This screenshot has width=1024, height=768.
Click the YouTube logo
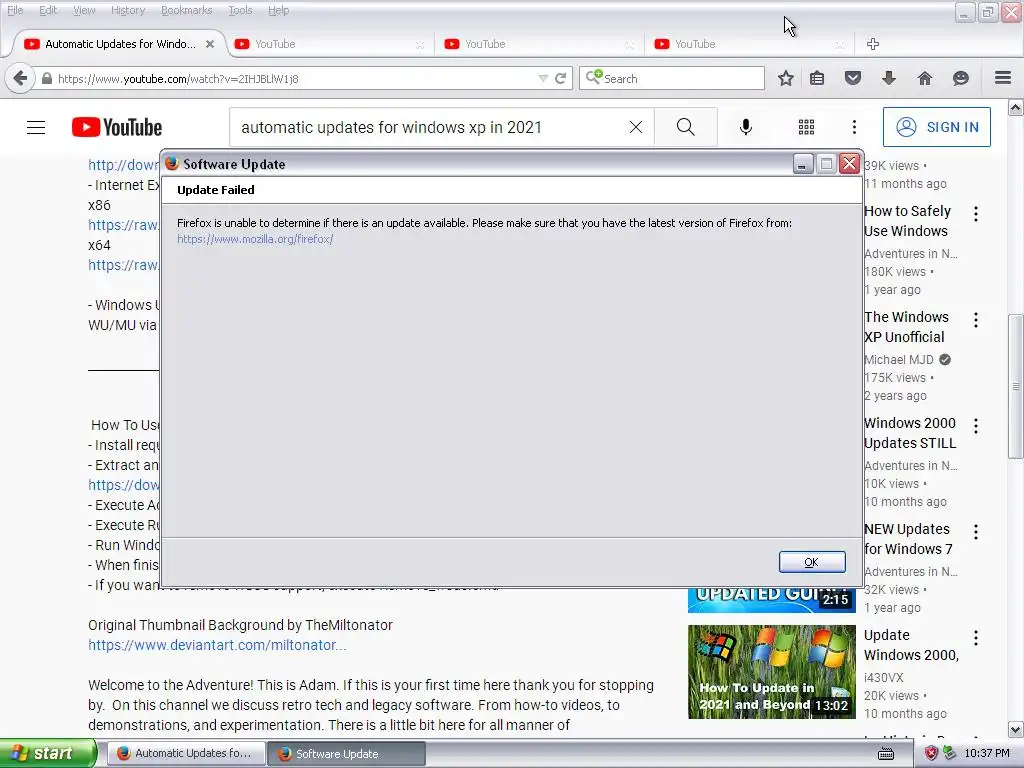point(117,127)
